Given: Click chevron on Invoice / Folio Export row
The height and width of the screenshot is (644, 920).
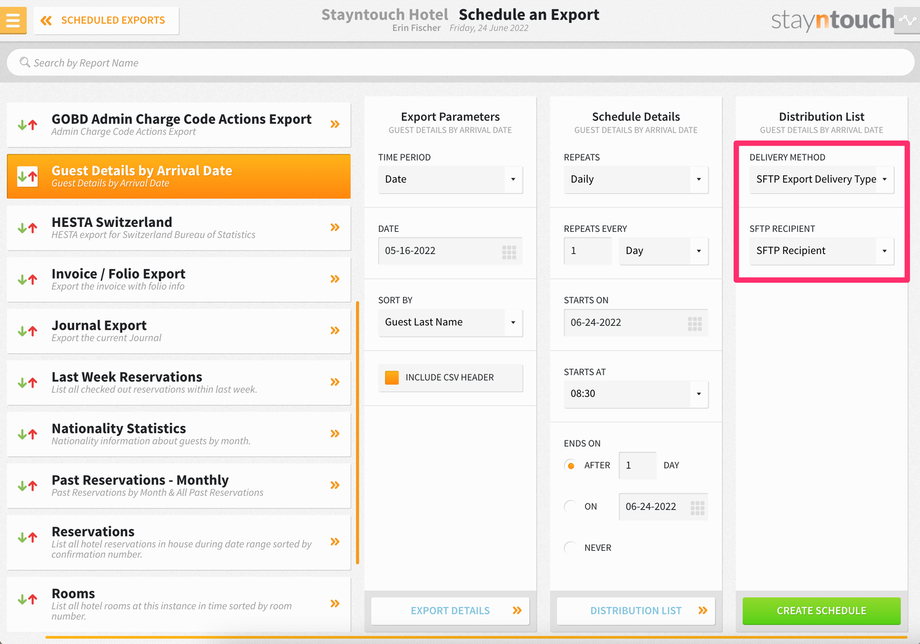Looking at the screenshot, I should (335, 279).
